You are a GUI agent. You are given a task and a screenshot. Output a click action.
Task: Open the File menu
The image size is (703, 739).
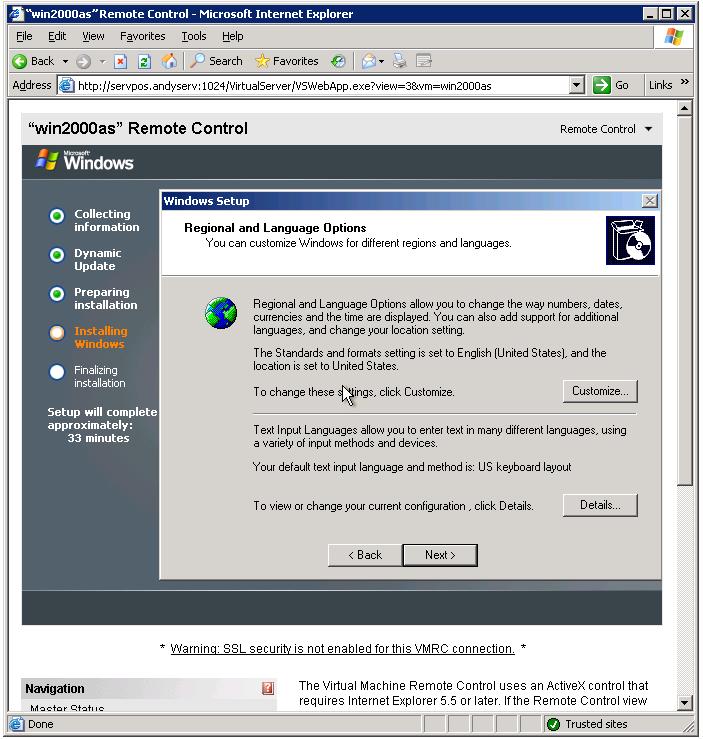[24, 36]
